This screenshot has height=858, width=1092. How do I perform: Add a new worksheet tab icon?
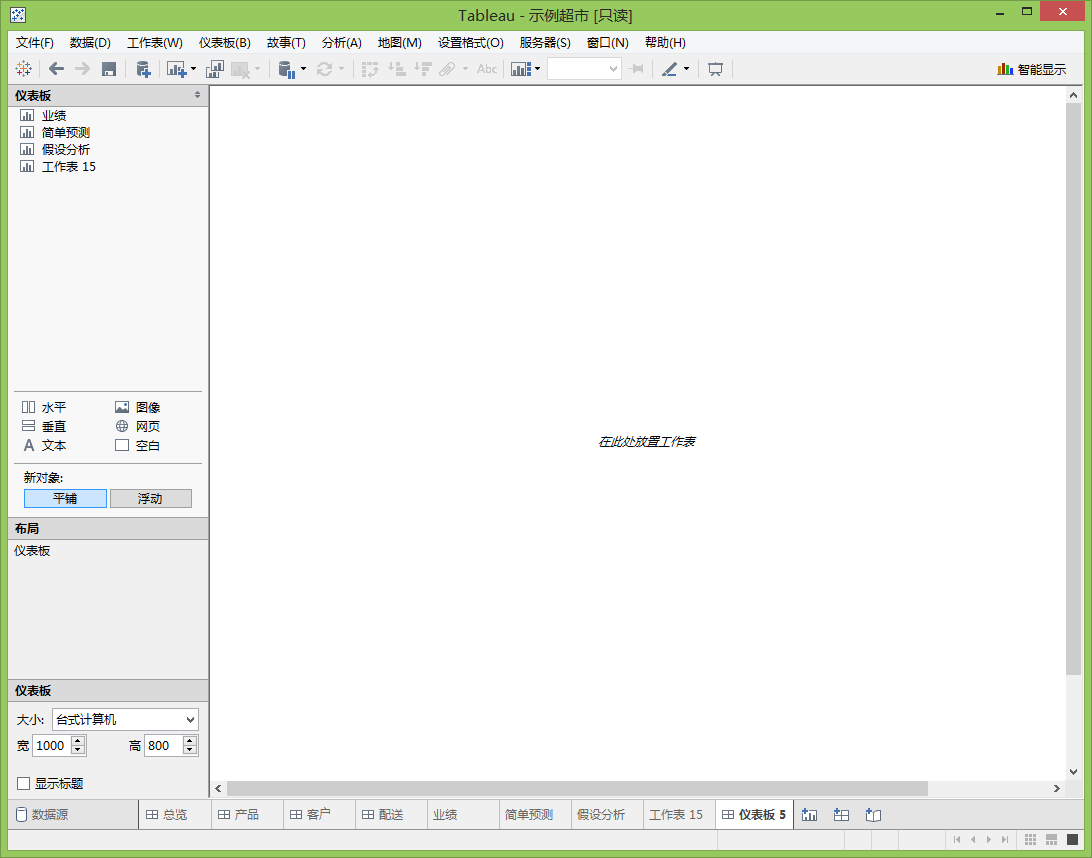(x=809, y=815)
